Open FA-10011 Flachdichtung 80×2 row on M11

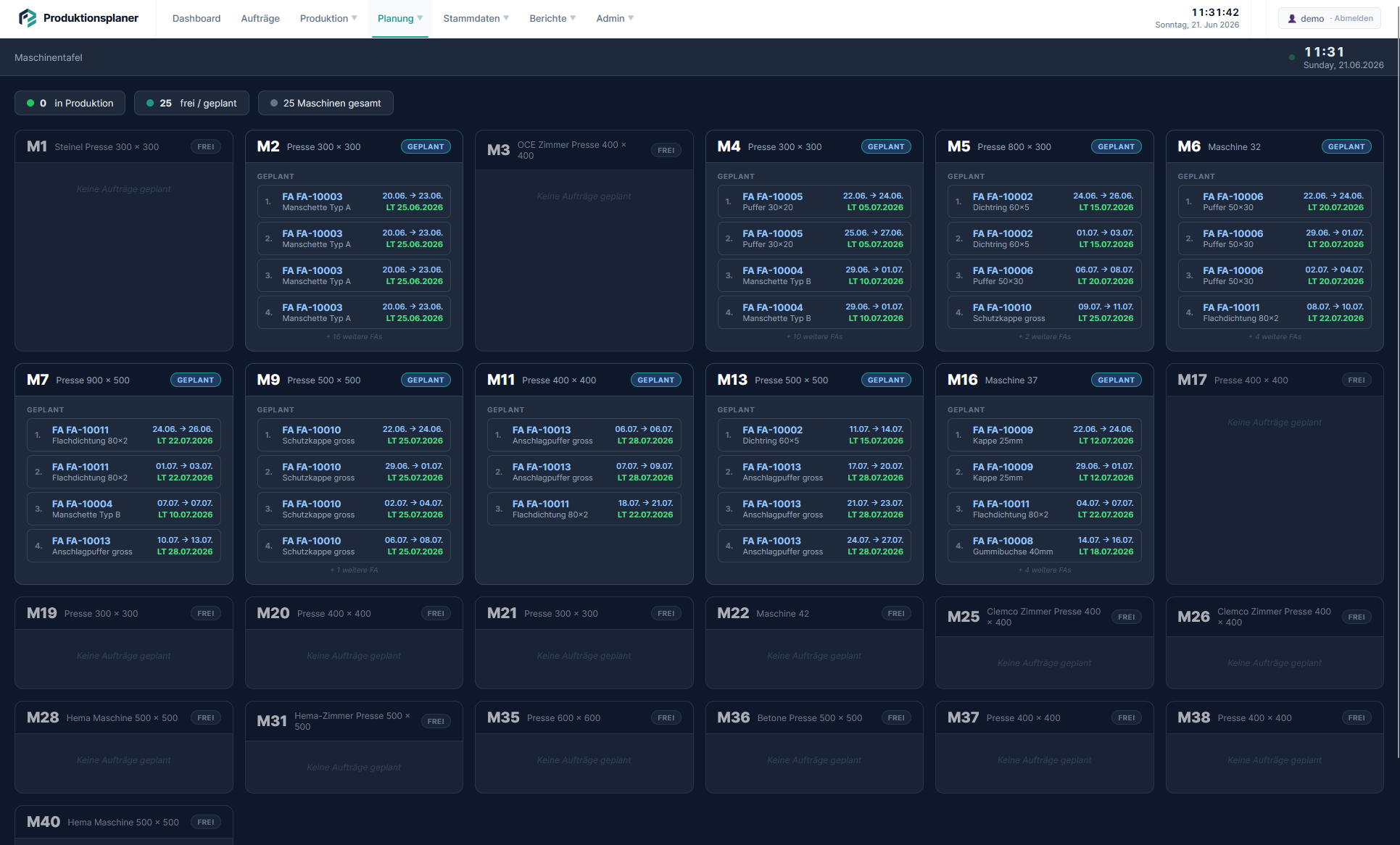coord(584,509)
